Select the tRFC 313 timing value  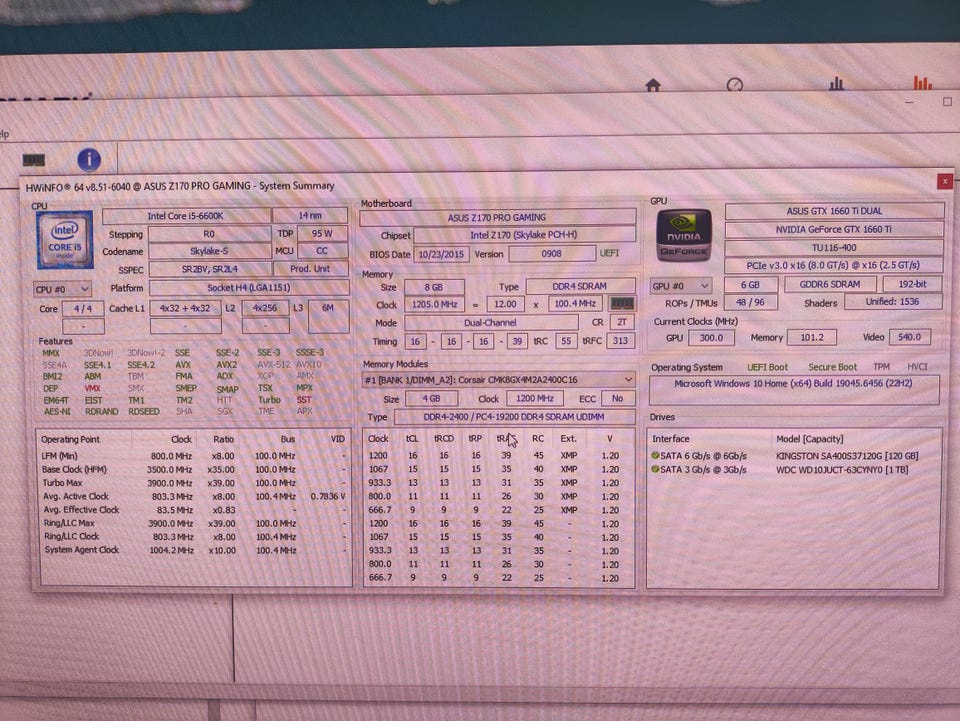[x=621, y=340]
